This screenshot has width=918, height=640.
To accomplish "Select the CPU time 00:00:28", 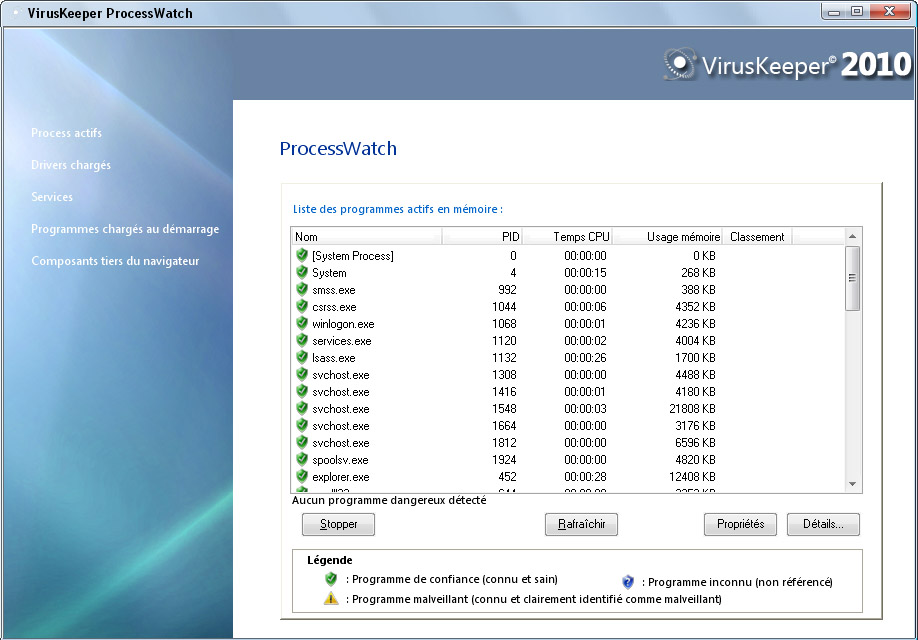I will (x=585, y=477).
